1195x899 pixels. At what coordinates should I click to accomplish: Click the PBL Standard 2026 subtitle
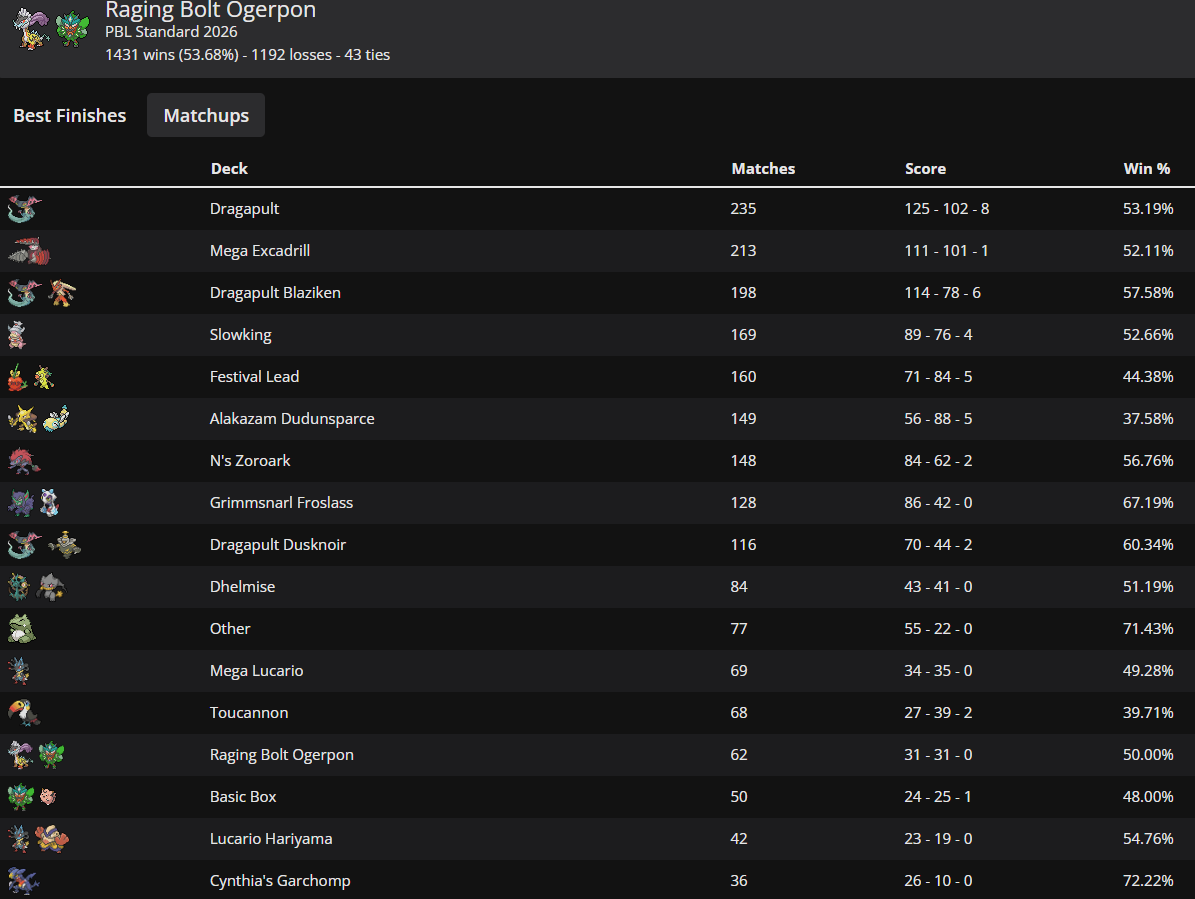(x=171, y=32)
